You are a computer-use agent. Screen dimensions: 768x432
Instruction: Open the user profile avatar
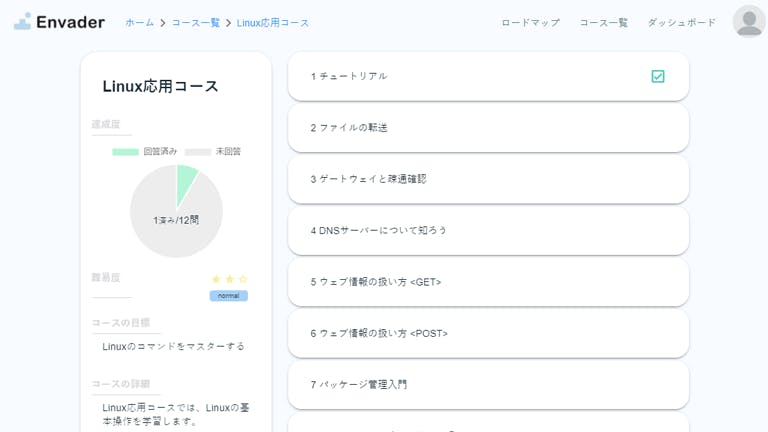coord(749,22)
